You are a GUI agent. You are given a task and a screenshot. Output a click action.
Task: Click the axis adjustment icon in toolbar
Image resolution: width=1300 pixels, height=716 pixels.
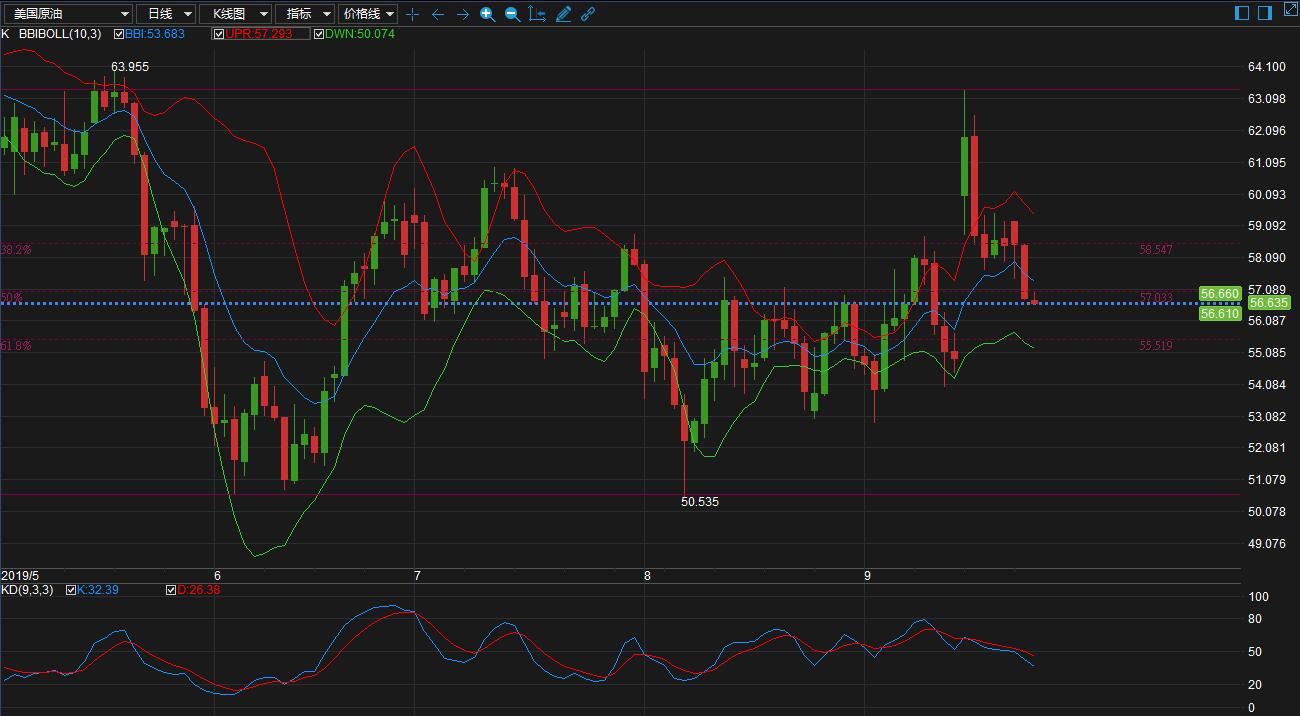pos(537,14)
